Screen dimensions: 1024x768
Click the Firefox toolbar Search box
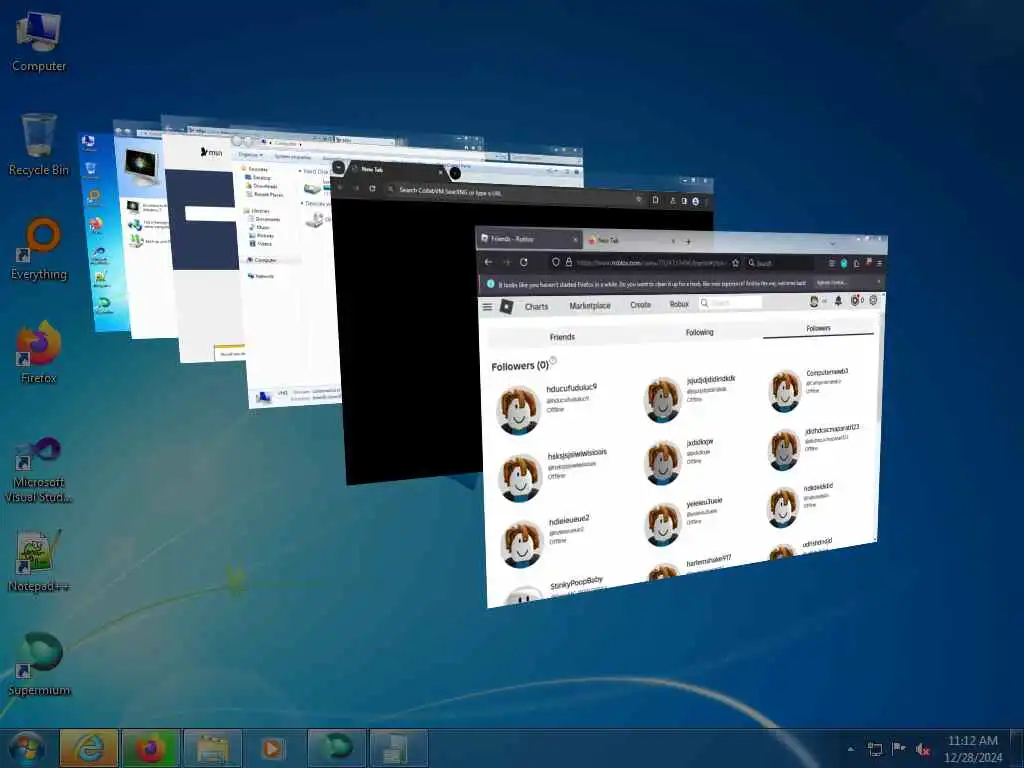[x=779, y=263]
